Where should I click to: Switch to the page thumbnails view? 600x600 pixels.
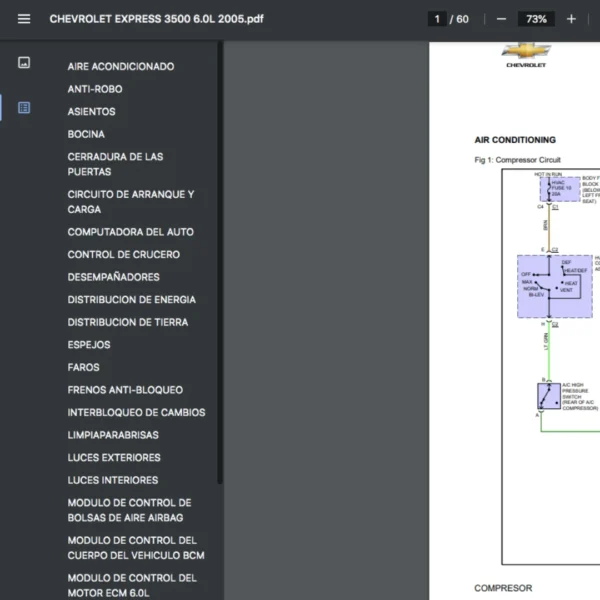(x=24, y=63)
